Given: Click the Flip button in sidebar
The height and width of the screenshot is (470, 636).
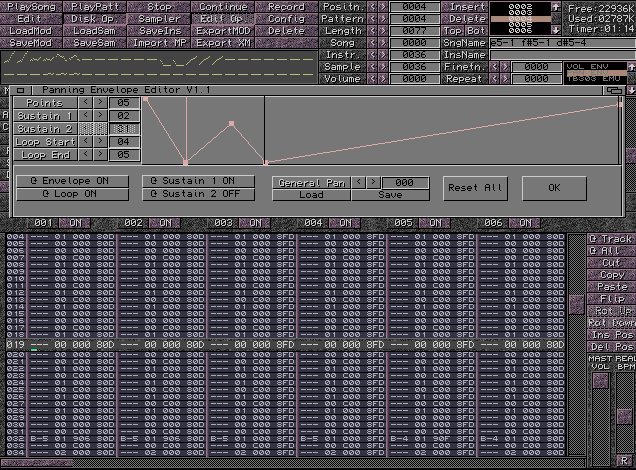Looking at the screenshot, I should pos(611,299).
